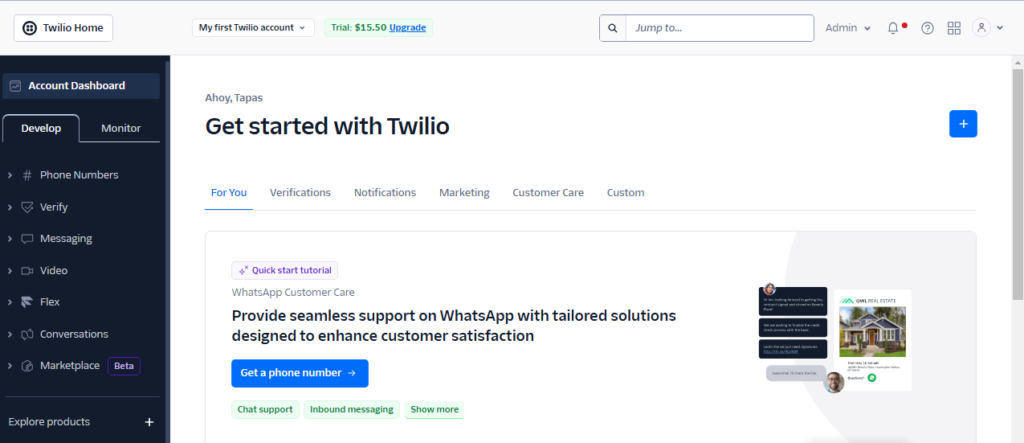Select the Verifications tab
The image size is (1024, 443).
300,193
